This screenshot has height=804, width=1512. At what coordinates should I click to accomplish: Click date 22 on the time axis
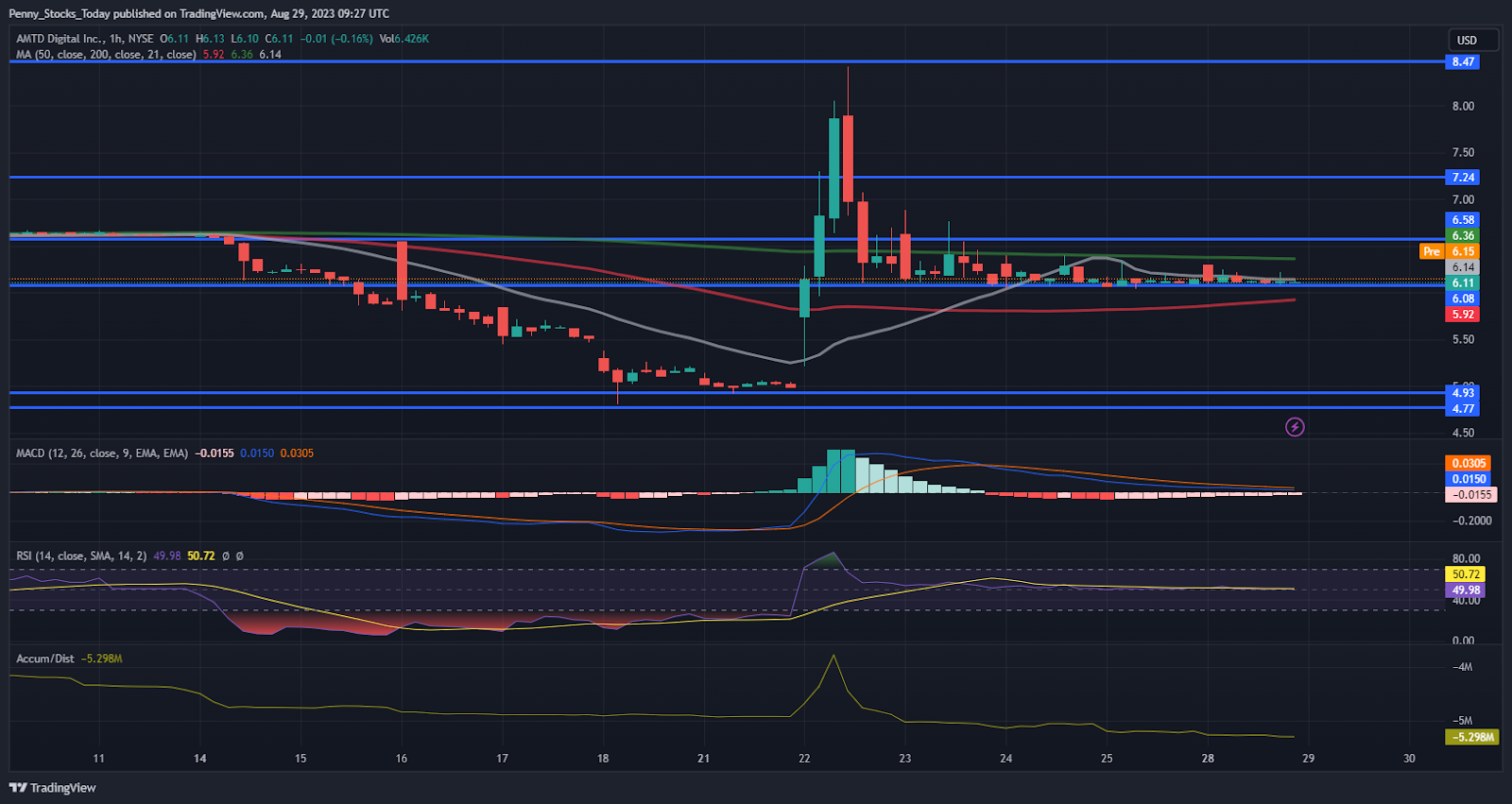click(804, 759)
